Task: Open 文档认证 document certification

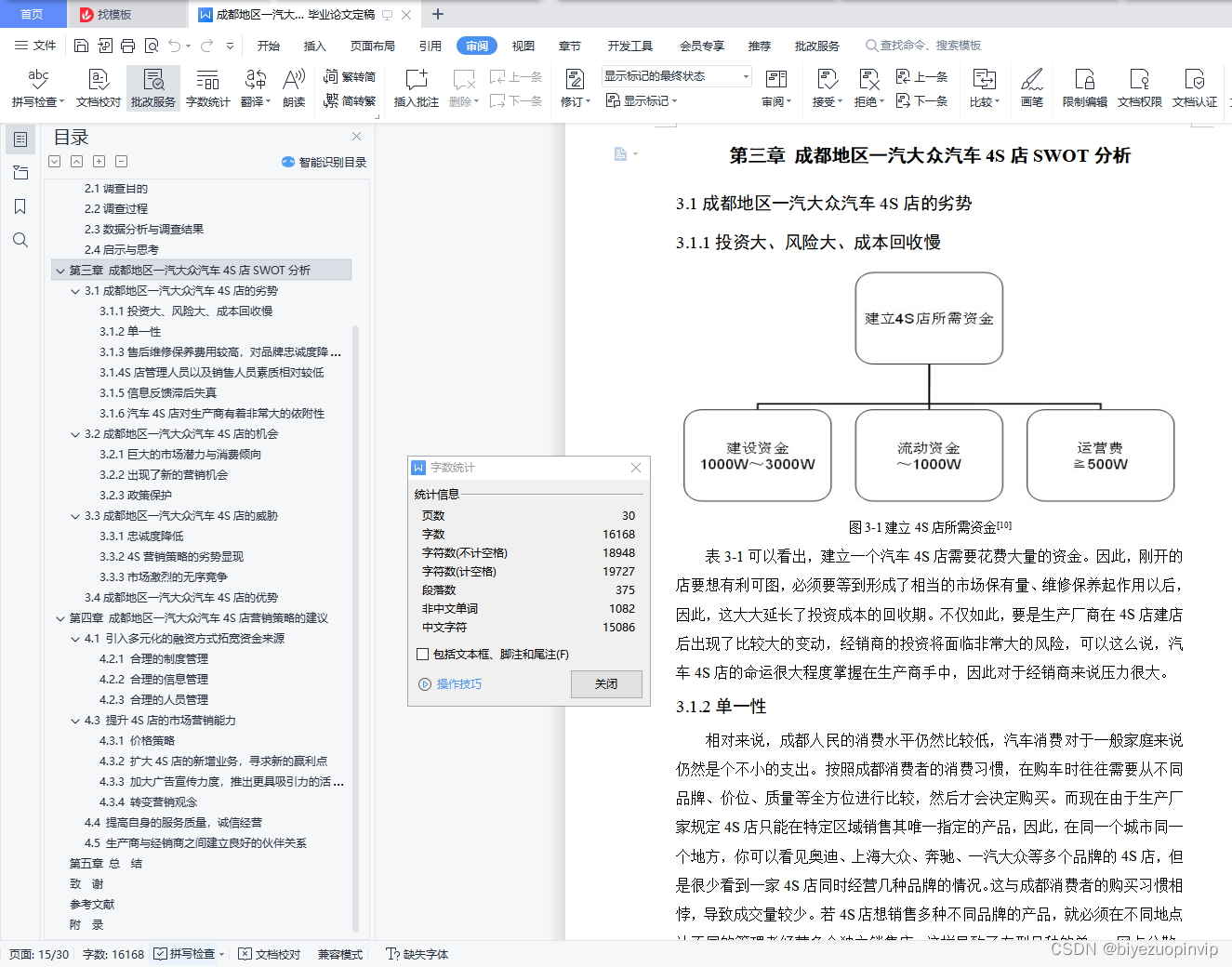Action: tap(1194, 88)
